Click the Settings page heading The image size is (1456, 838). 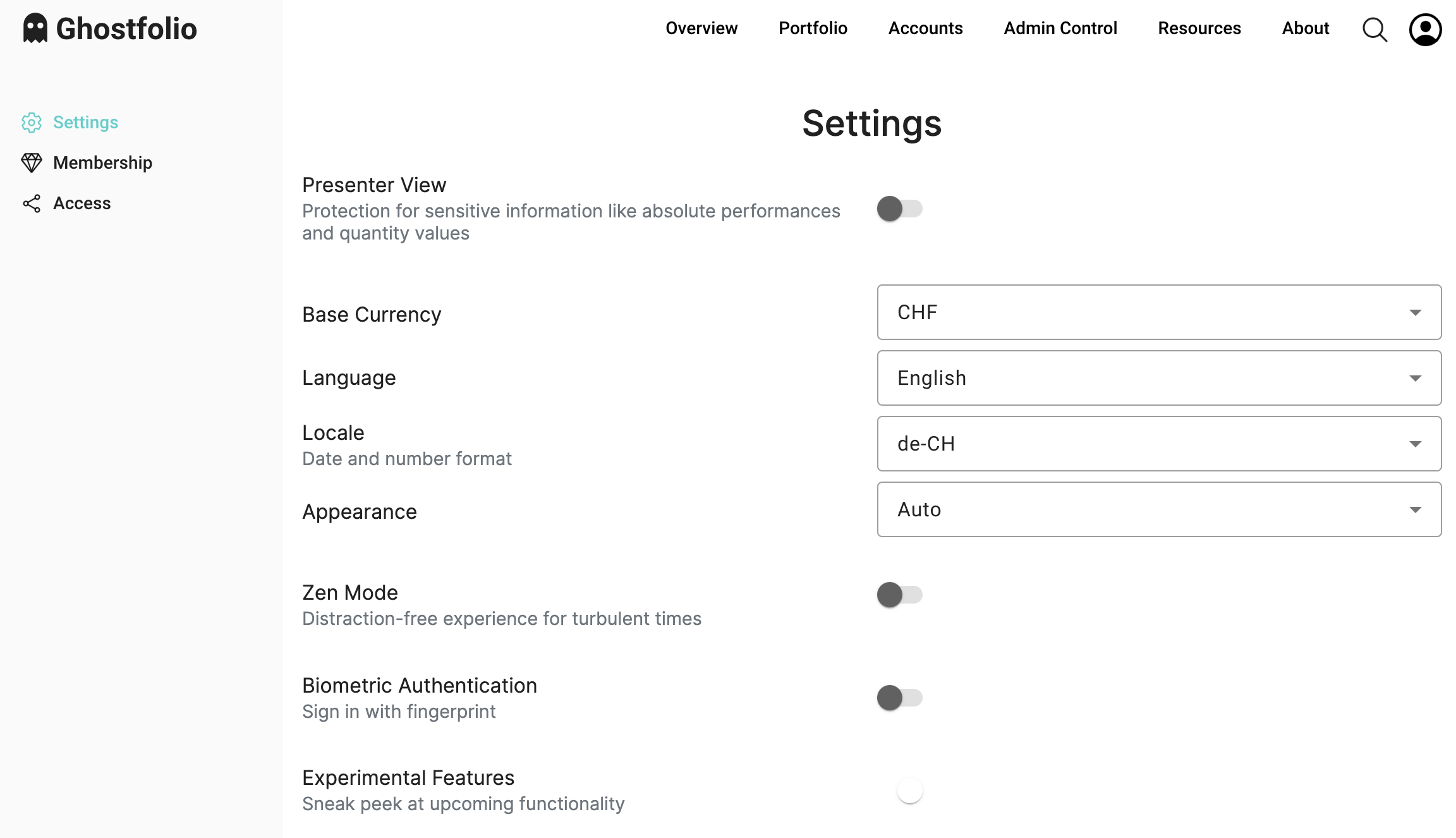pos(872,124)
